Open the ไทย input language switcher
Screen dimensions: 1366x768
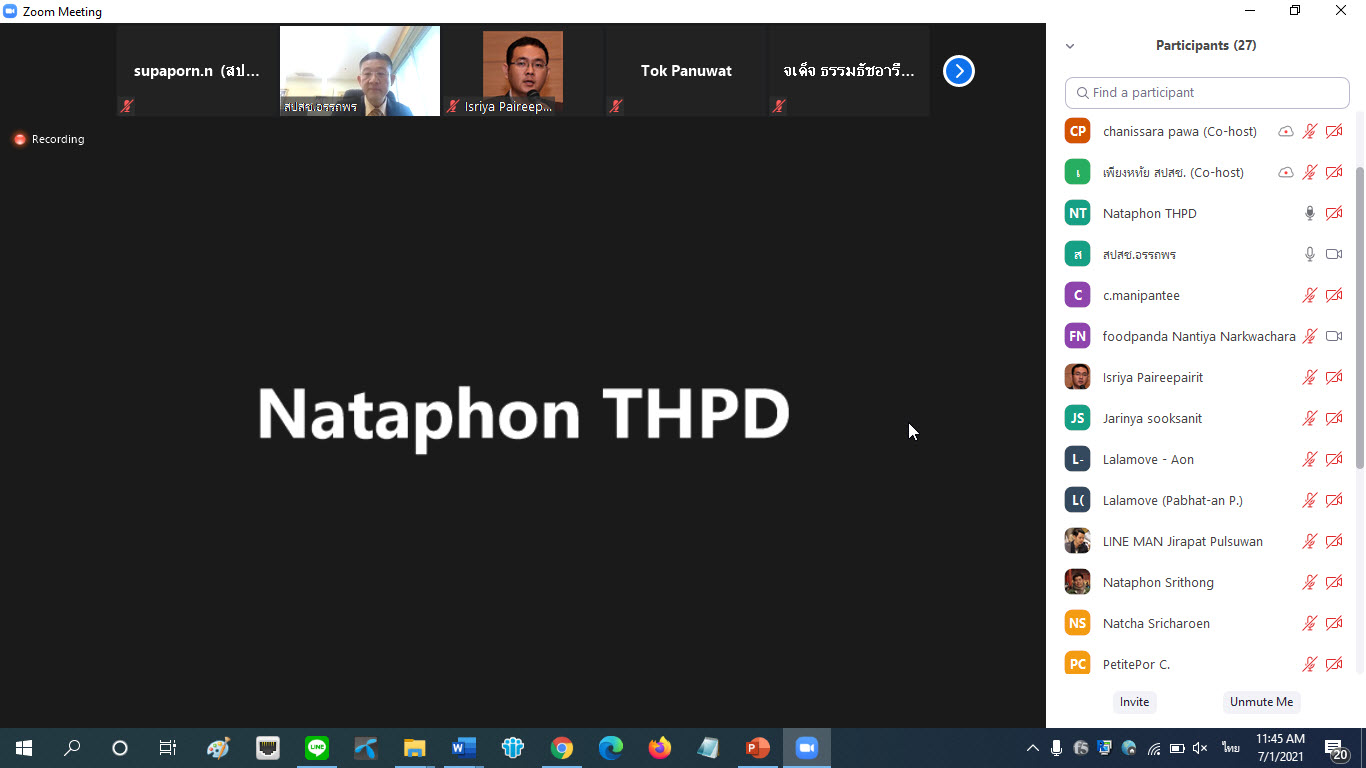(x=1230, y=748)
